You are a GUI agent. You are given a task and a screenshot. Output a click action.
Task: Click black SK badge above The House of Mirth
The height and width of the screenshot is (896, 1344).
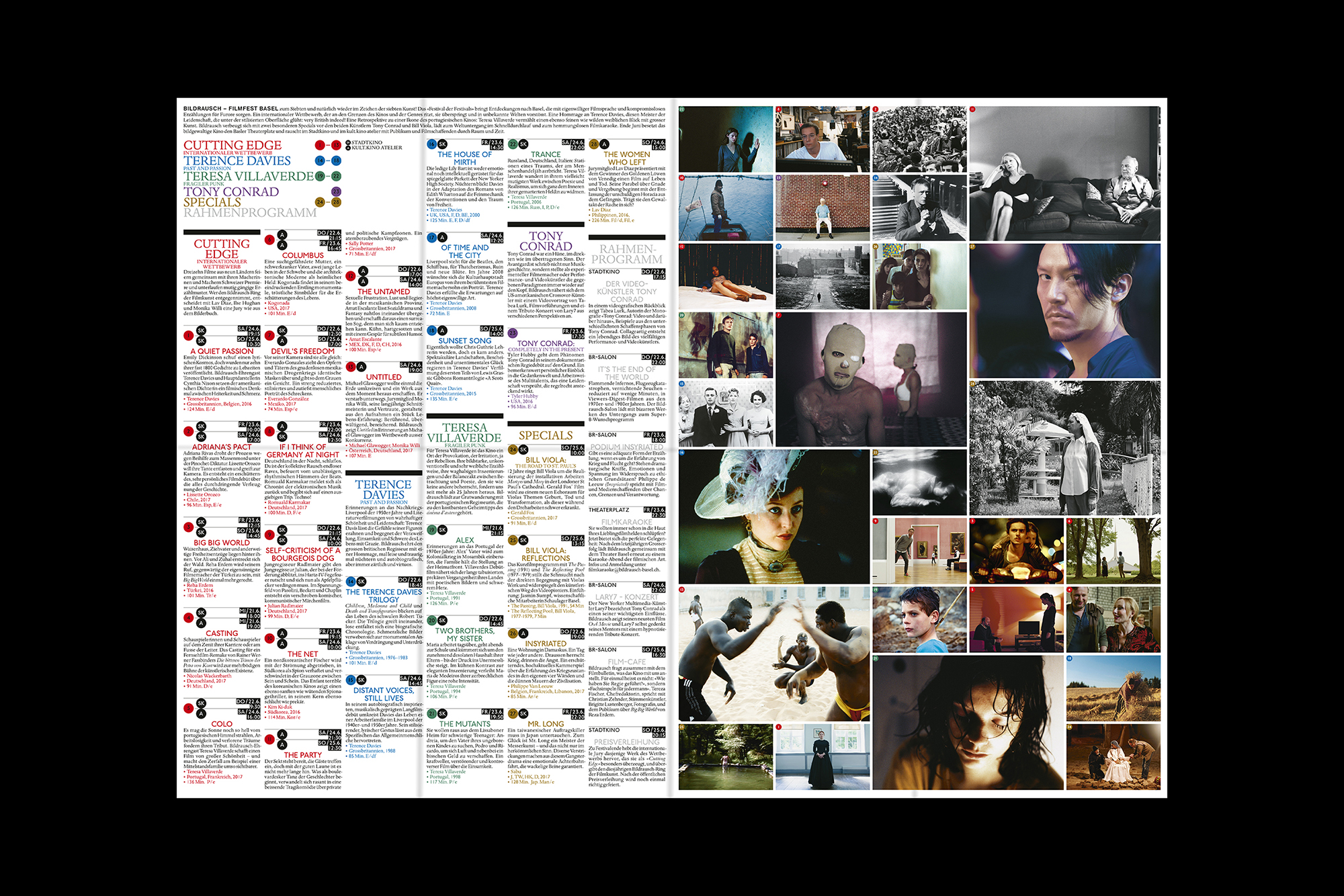pyautogui.click(x=442, y=144)
